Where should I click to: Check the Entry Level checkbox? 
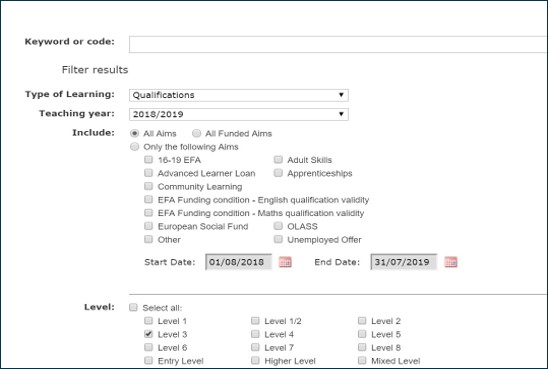(x=149, y=360)
